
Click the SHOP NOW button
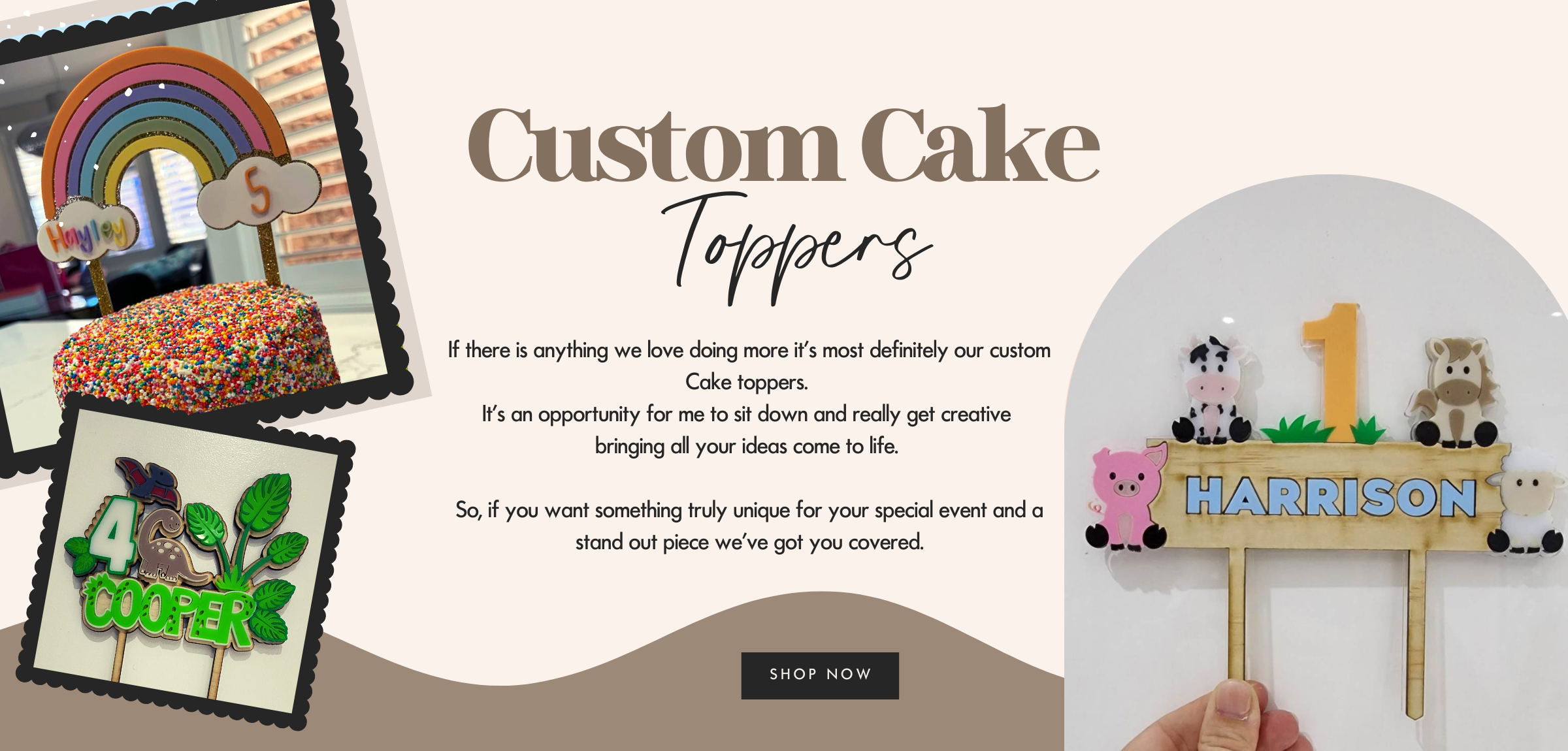820,675
